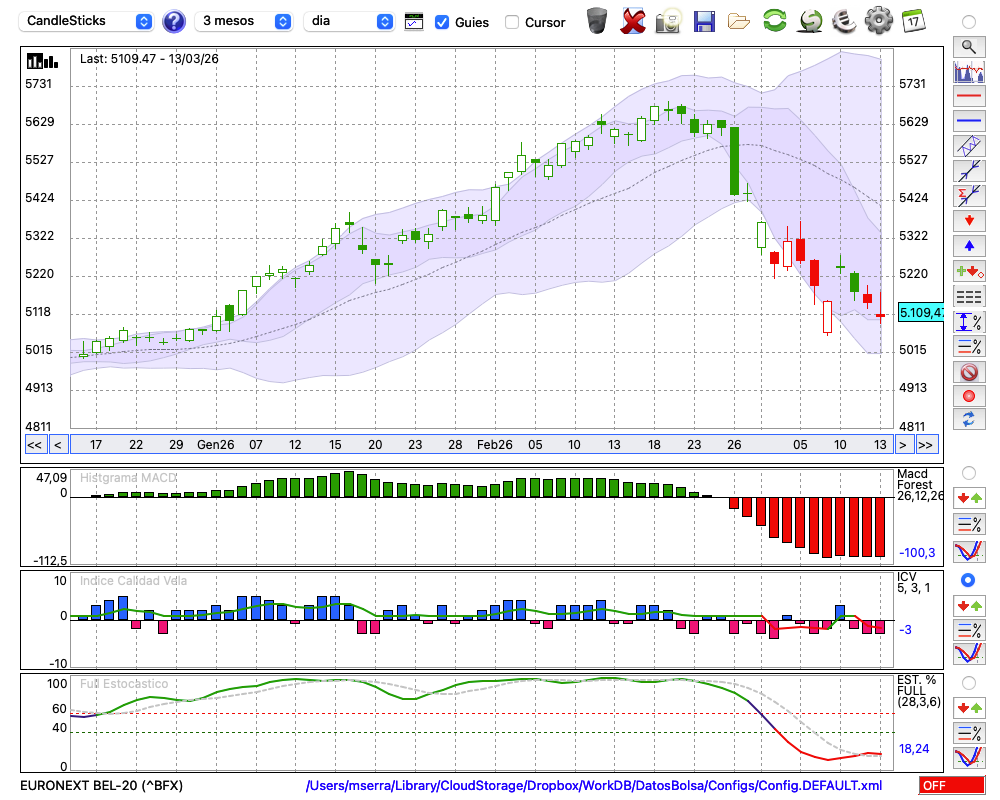Click the trash can icon

click(597, 21)
